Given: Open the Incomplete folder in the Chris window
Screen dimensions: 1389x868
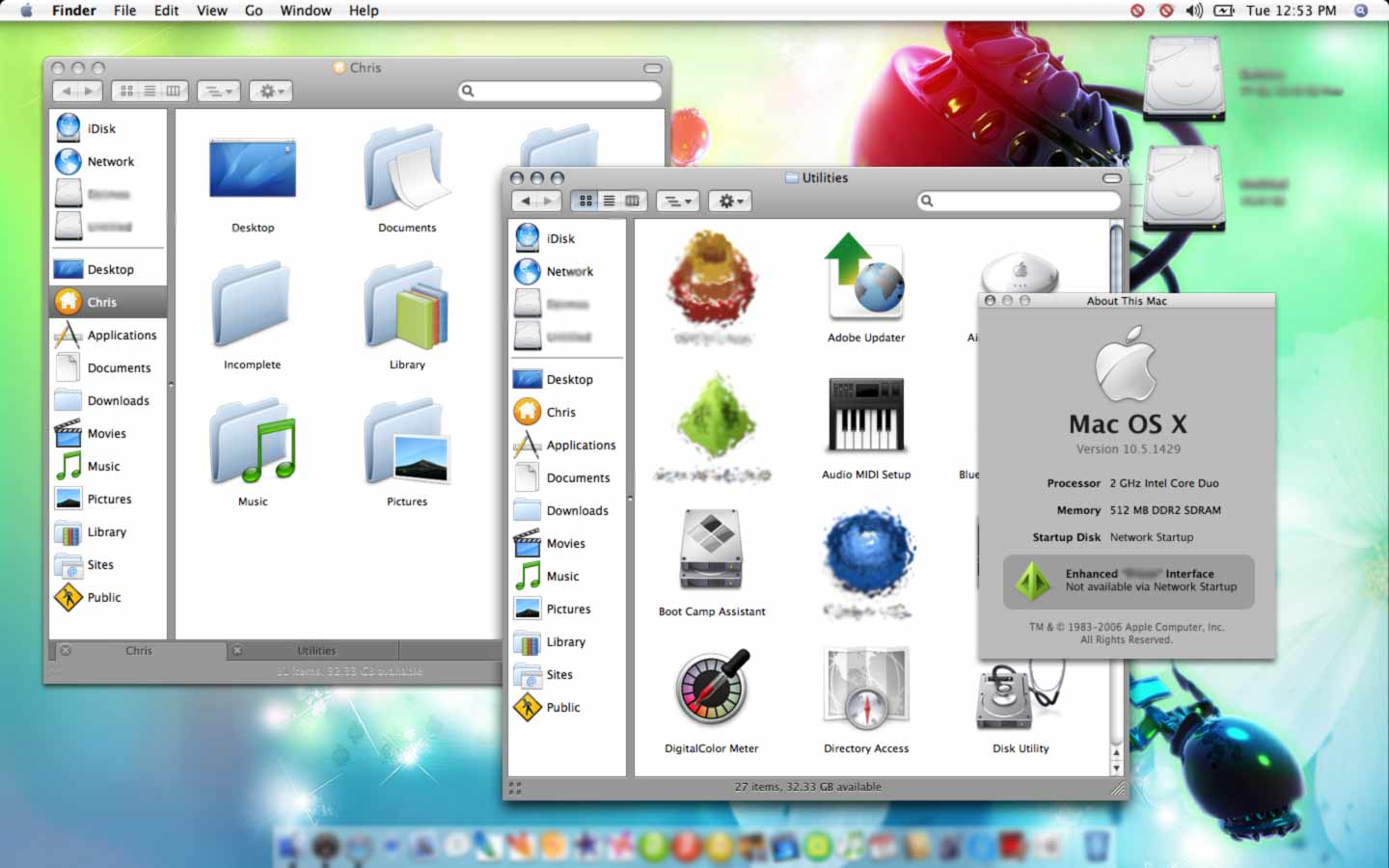Looking at the screenshot, I should [252, 305].
